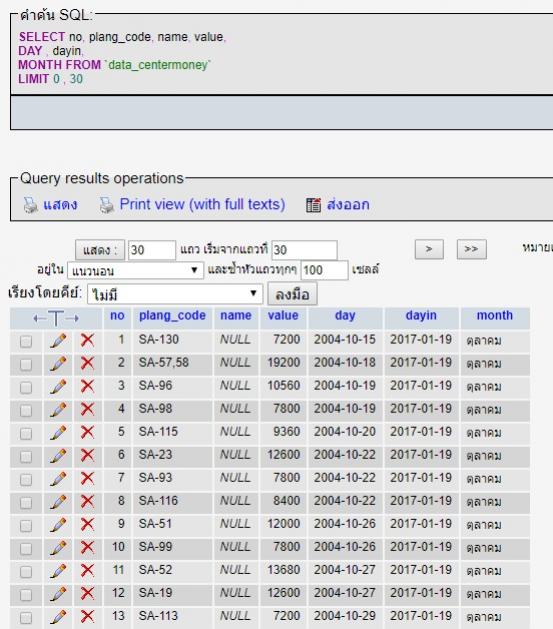
Task: Edit row SA-98 with pencil icon
Action: 58,410
